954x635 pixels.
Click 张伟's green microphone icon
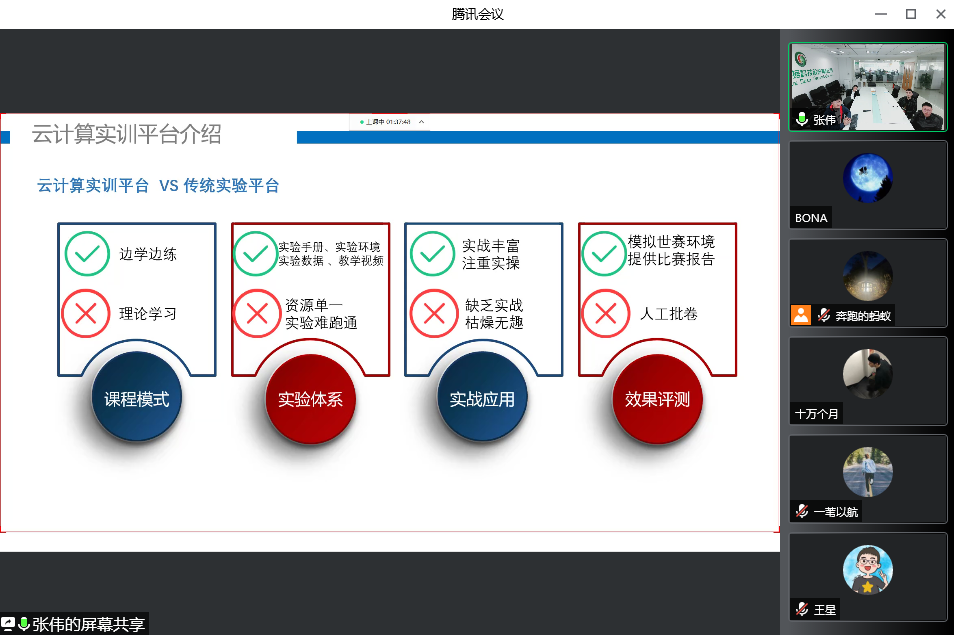[x=802, y=119]
